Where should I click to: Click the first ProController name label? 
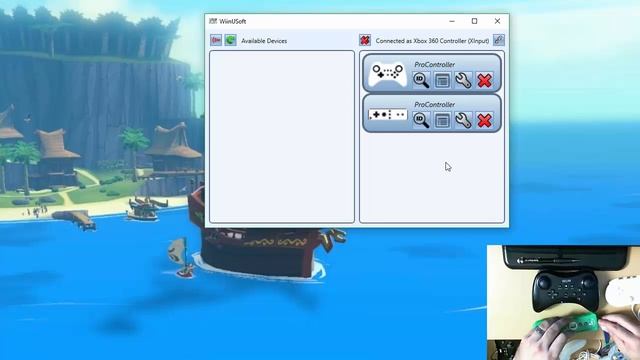(x=434, y=64)
